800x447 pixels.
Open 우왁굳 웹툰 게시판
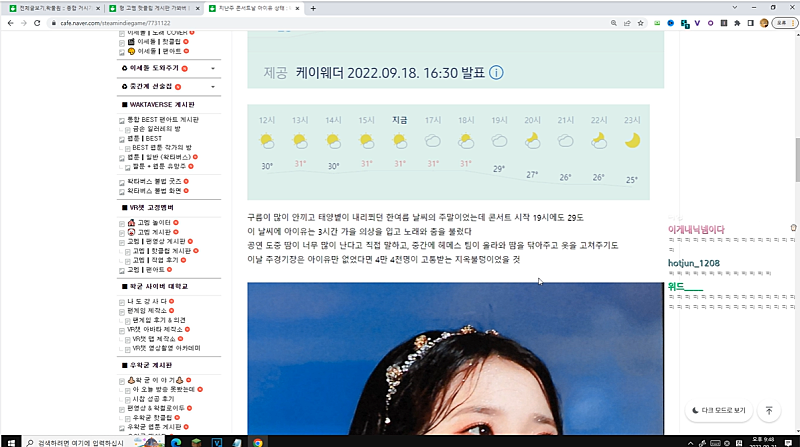[154, 427]
